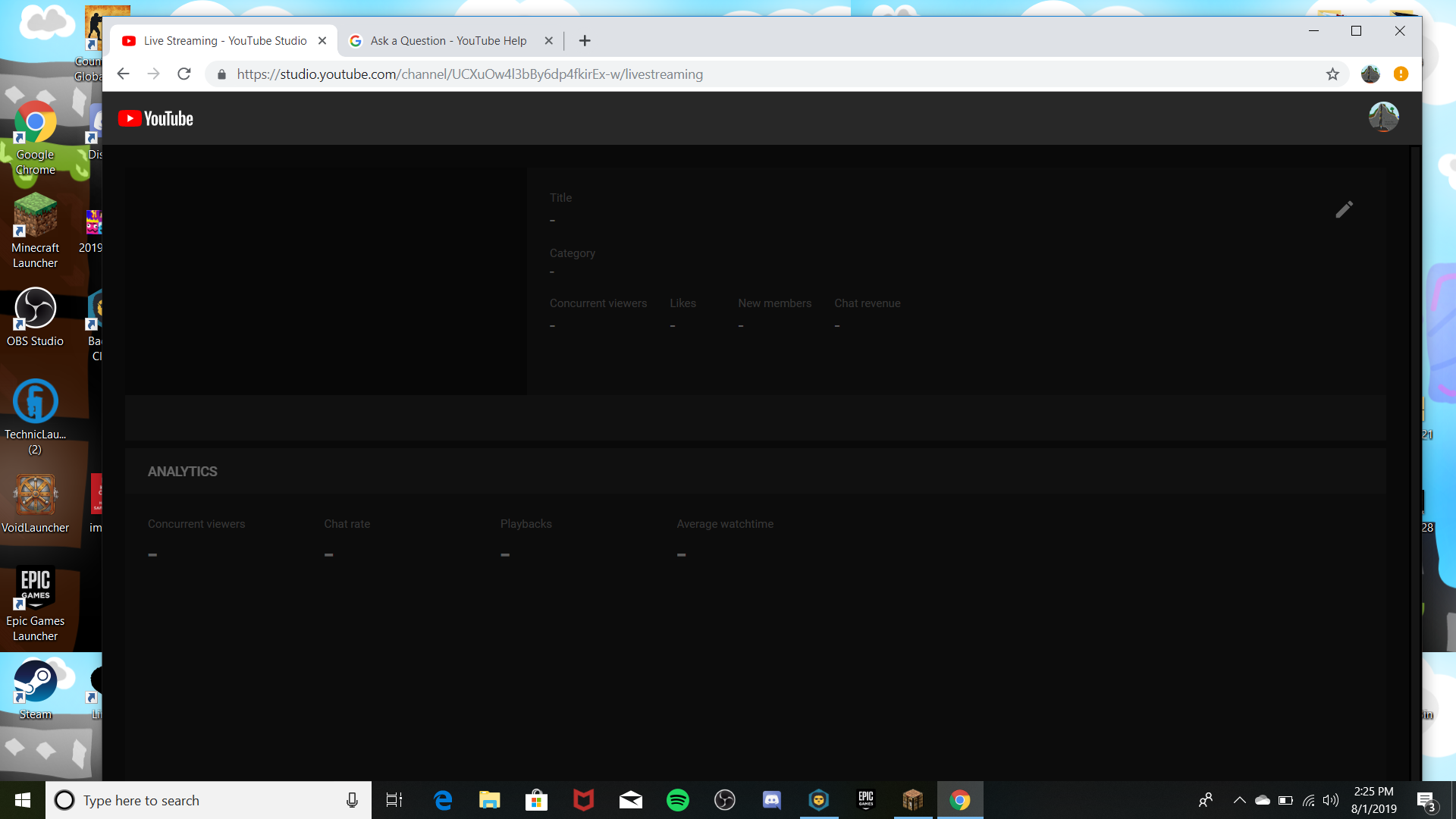
Task: Switch to Ask a Question YouTube Help tab
Action: click(447, 41)
